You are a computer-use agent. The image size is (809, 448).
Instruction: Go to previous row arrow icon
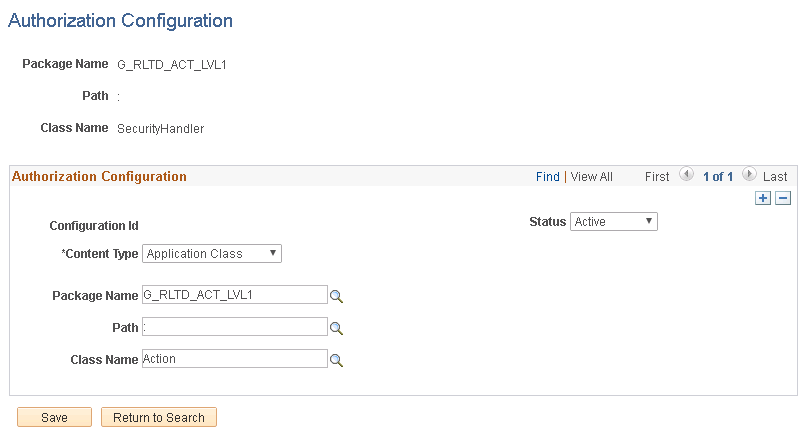click(x=686, y=175)
